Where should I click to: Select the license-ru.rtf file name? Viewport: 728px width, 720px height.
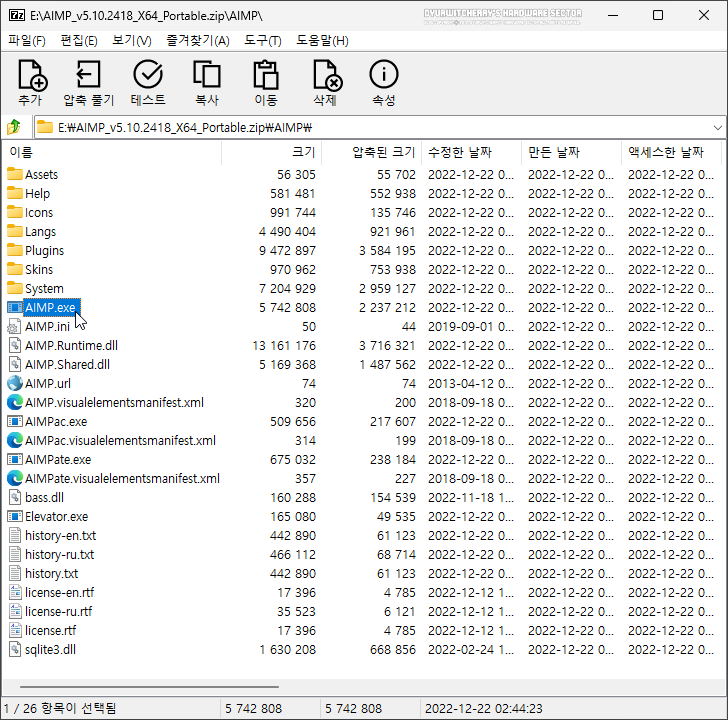(x=58, y=611)
